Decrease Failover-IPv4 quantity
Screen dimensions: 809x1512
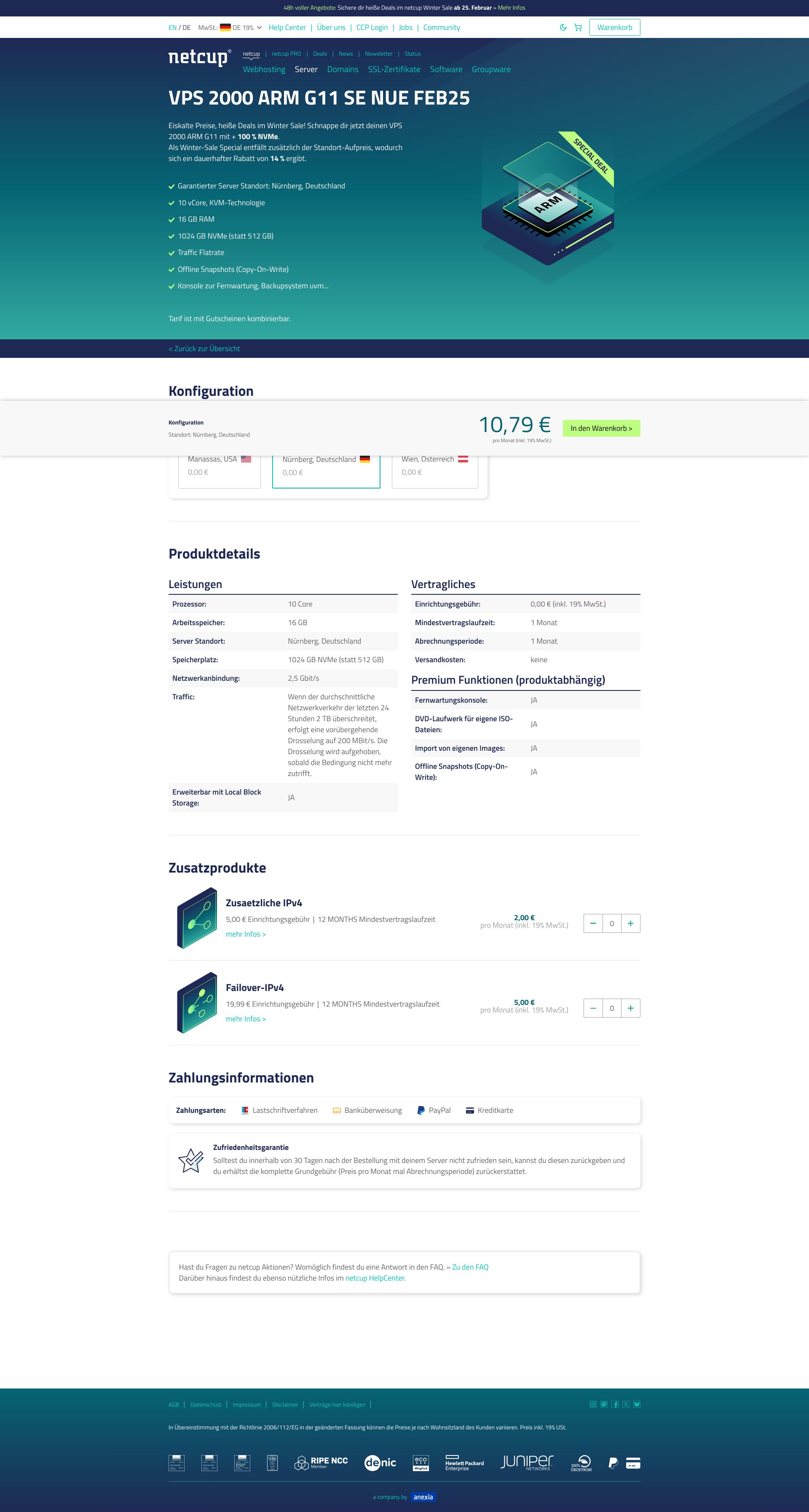coord(593,1008)
